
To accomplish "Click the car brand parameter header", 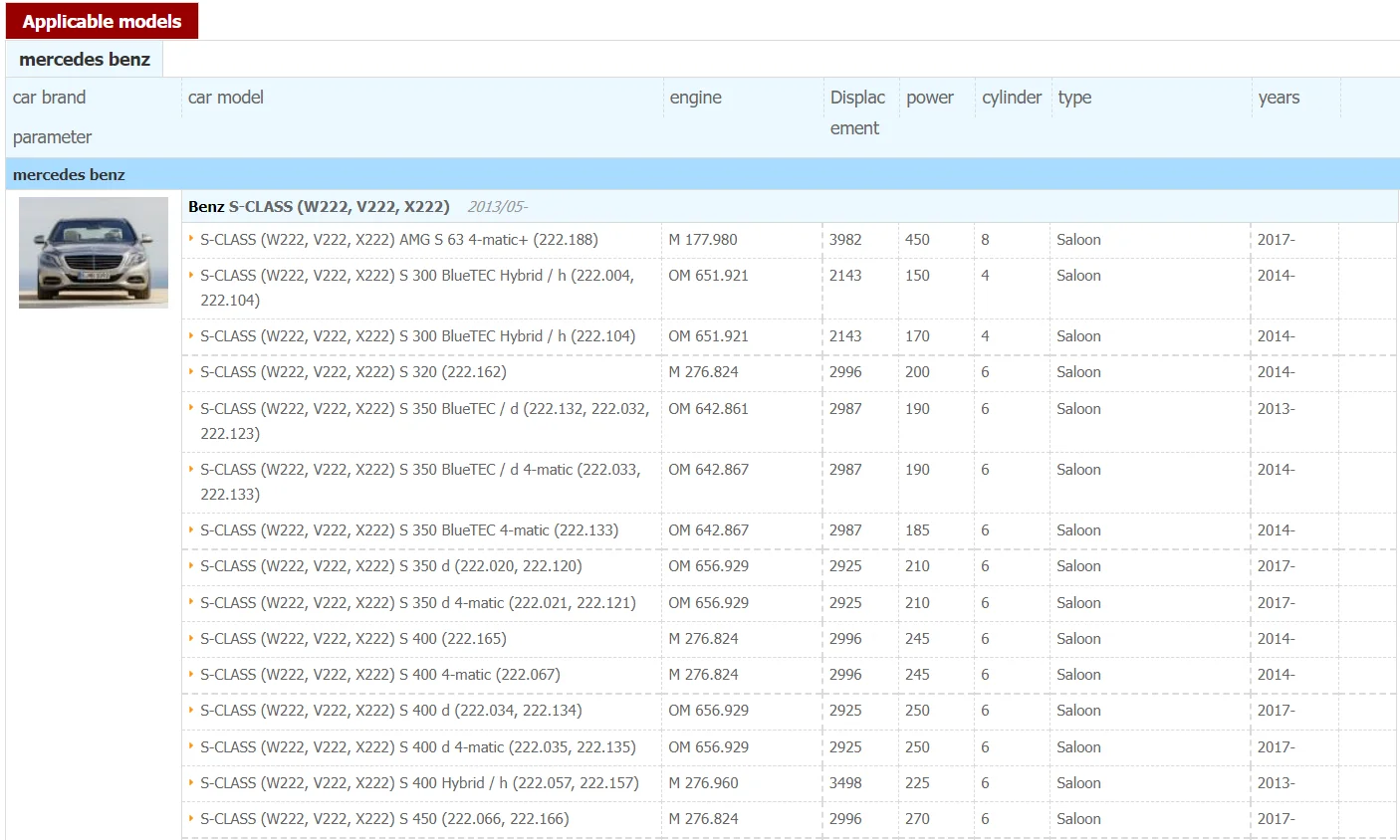I will [52, 117].
